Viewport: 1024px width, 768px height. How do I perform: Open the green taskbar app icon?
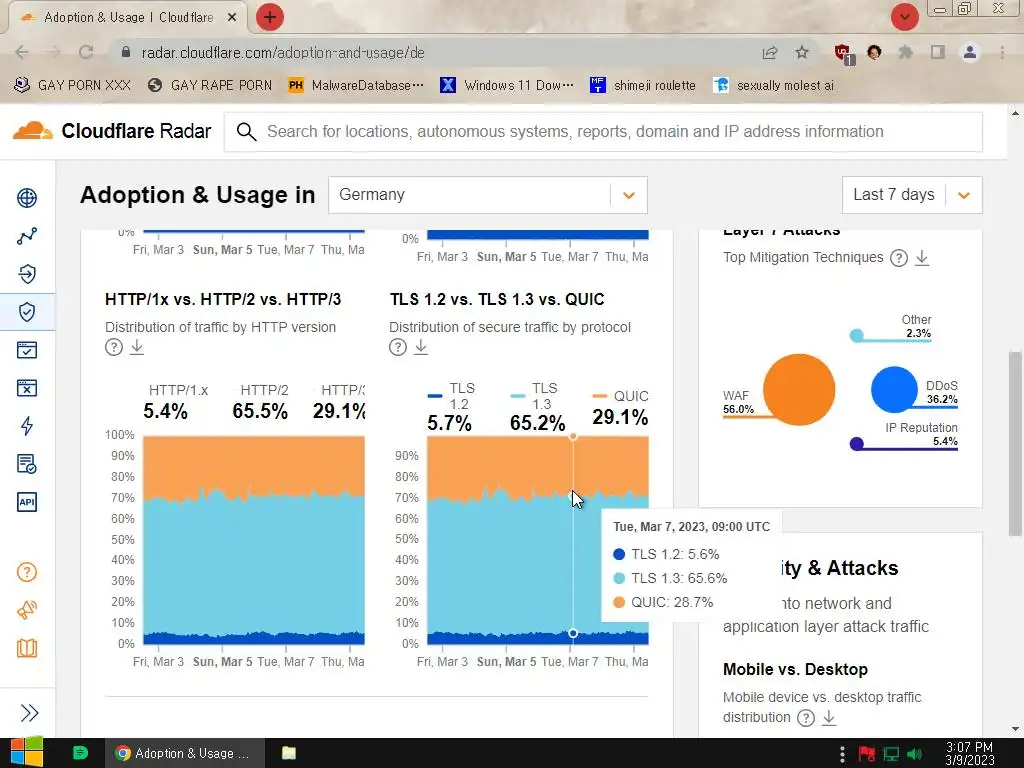[80, 753]
